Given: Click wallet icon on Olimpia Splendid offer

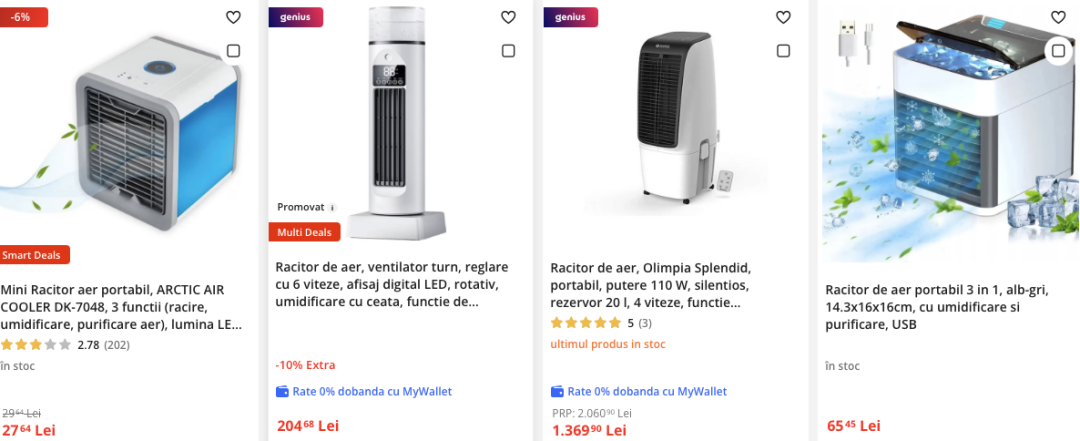Looking at the screenshot, I should pyautogui.click(x=558, y=391).
